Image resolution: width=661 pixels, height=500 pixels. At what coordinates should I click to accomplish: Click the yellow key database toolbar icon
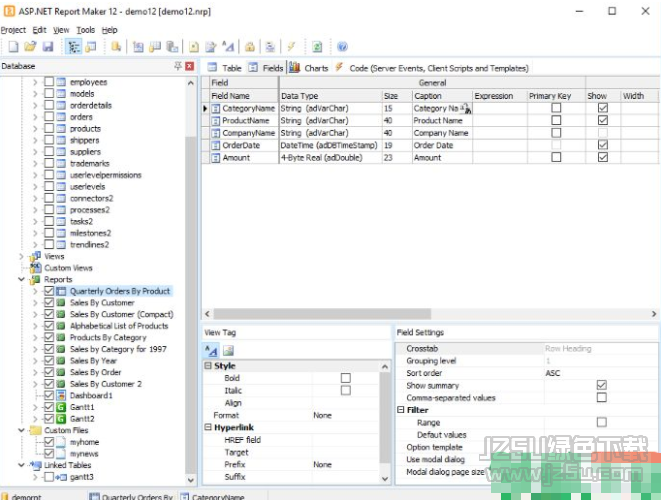(116, 46)
